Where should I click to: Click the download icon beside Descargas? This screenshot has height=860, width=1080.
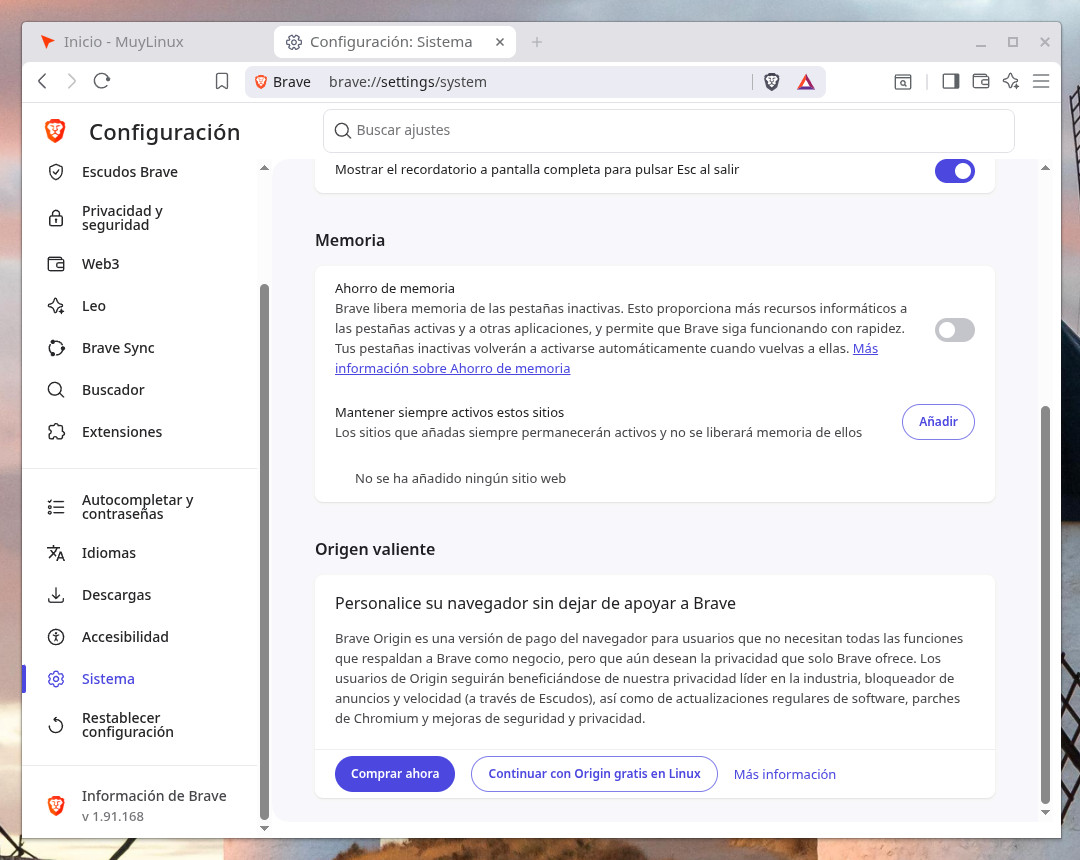coord(56,595)
